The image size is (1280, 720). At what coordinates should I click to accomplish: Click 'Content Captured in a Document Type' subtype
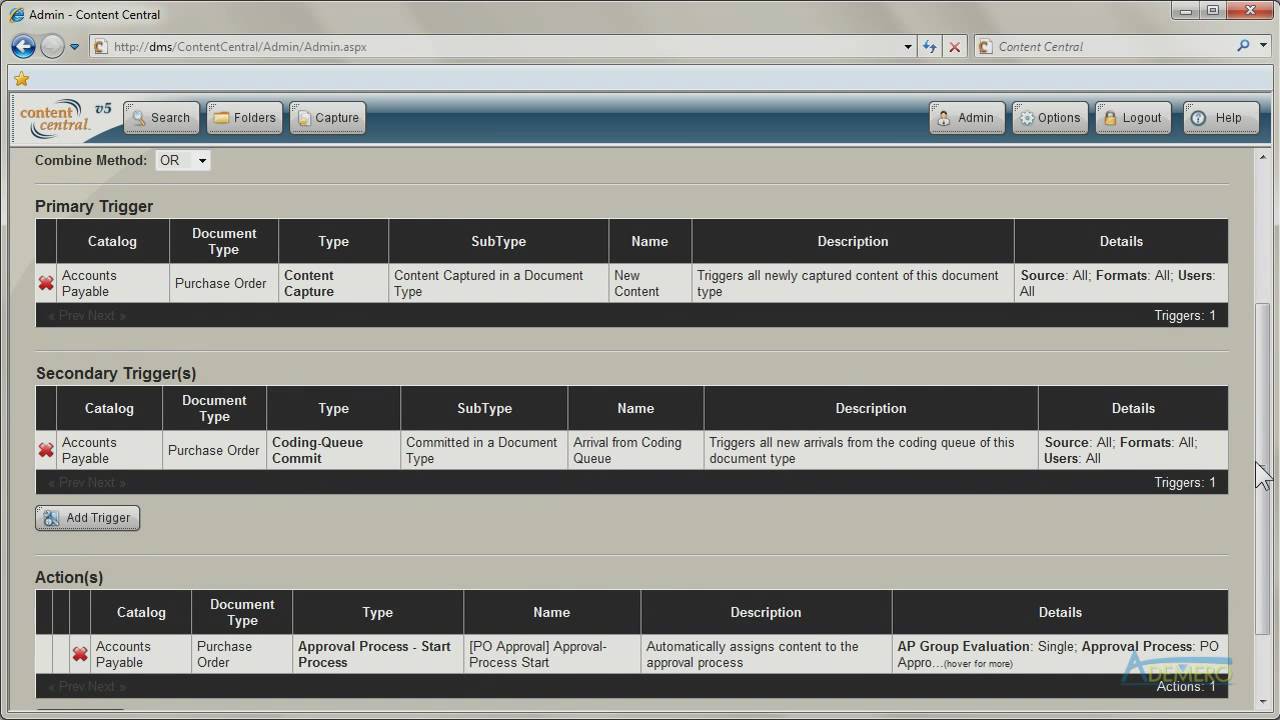click(498, 283)
